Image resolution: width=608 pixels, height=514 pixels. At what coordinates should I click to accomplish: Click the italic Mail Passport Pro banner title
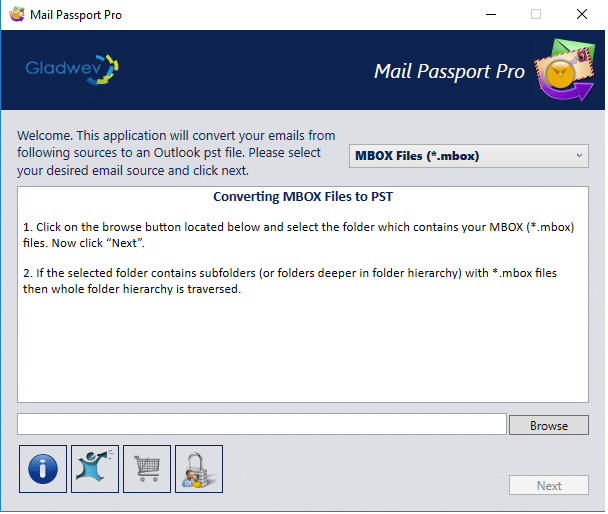tap(449, 72)
